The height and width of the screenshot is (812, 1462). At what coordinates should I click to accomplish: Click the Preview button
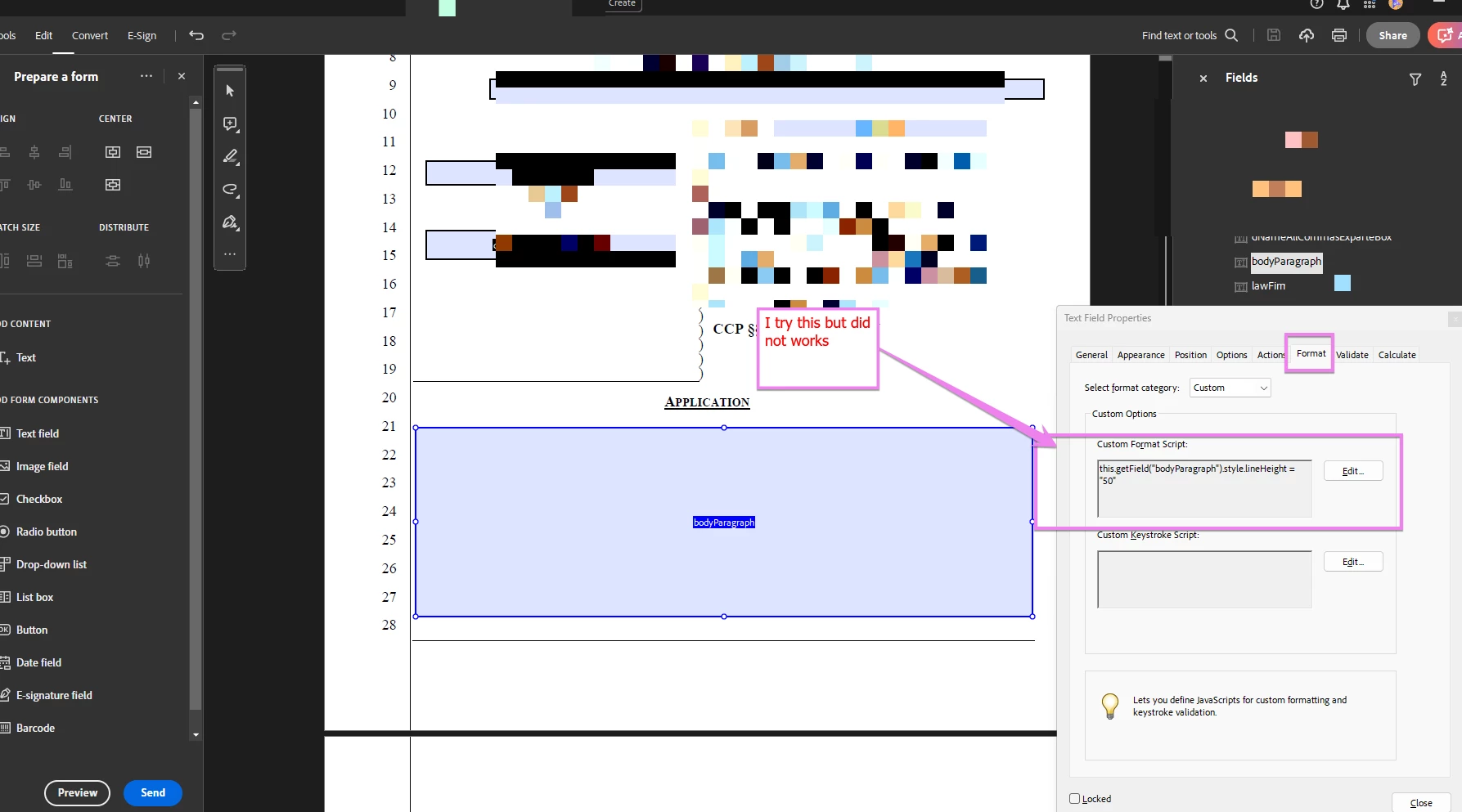pyautogui.click(x=77, y=792)
